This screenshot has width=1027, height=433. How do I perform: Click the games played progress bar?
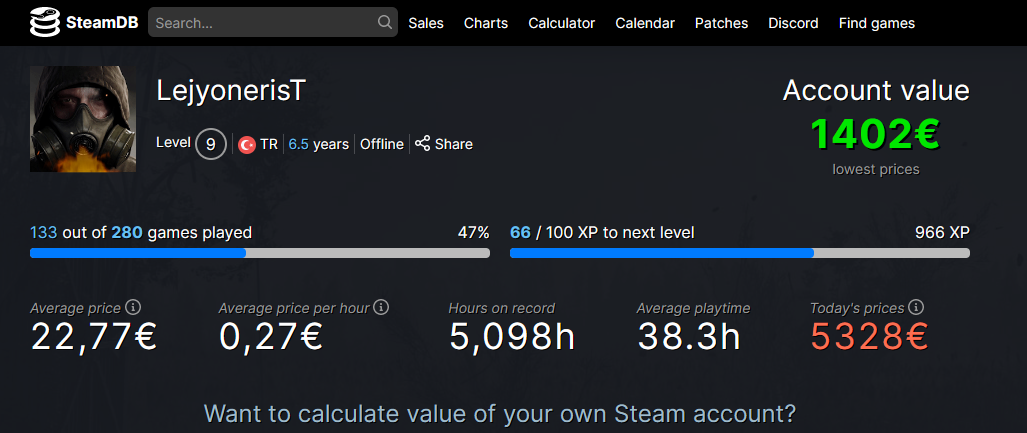coord(260,253)
